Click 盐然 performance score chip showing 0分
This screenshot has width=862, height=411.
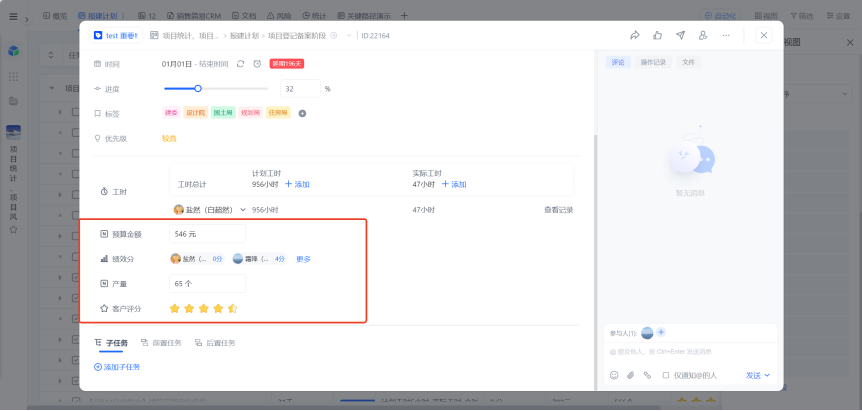click(197, 259)
